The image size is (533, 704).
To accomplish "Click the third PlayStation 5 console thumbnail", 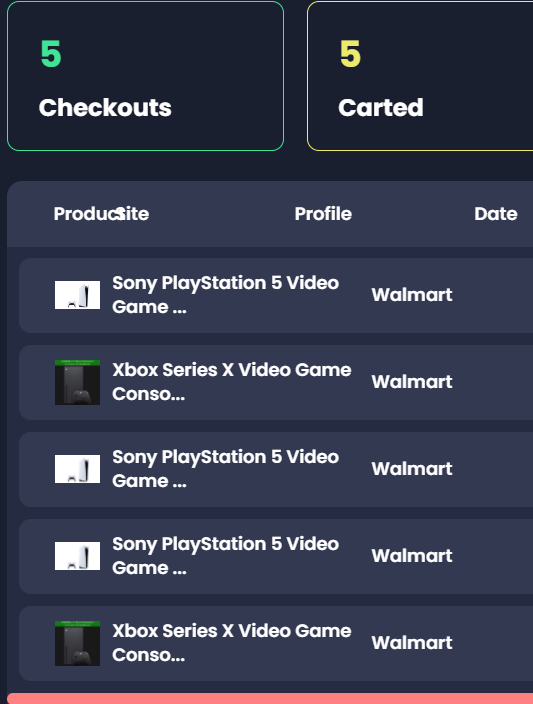I will point(77,556).
